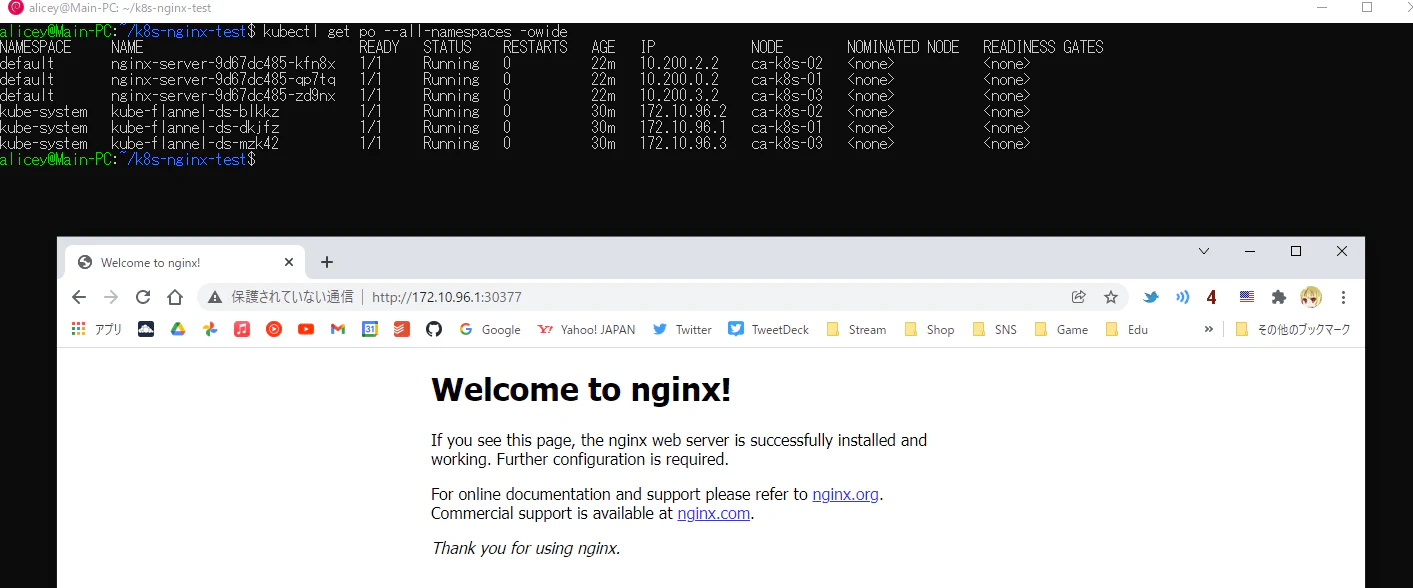1413x588 pixels.
Task: Open the blue Twitter bird extension
Action: pyautogui.click(x=1151, y=297)
